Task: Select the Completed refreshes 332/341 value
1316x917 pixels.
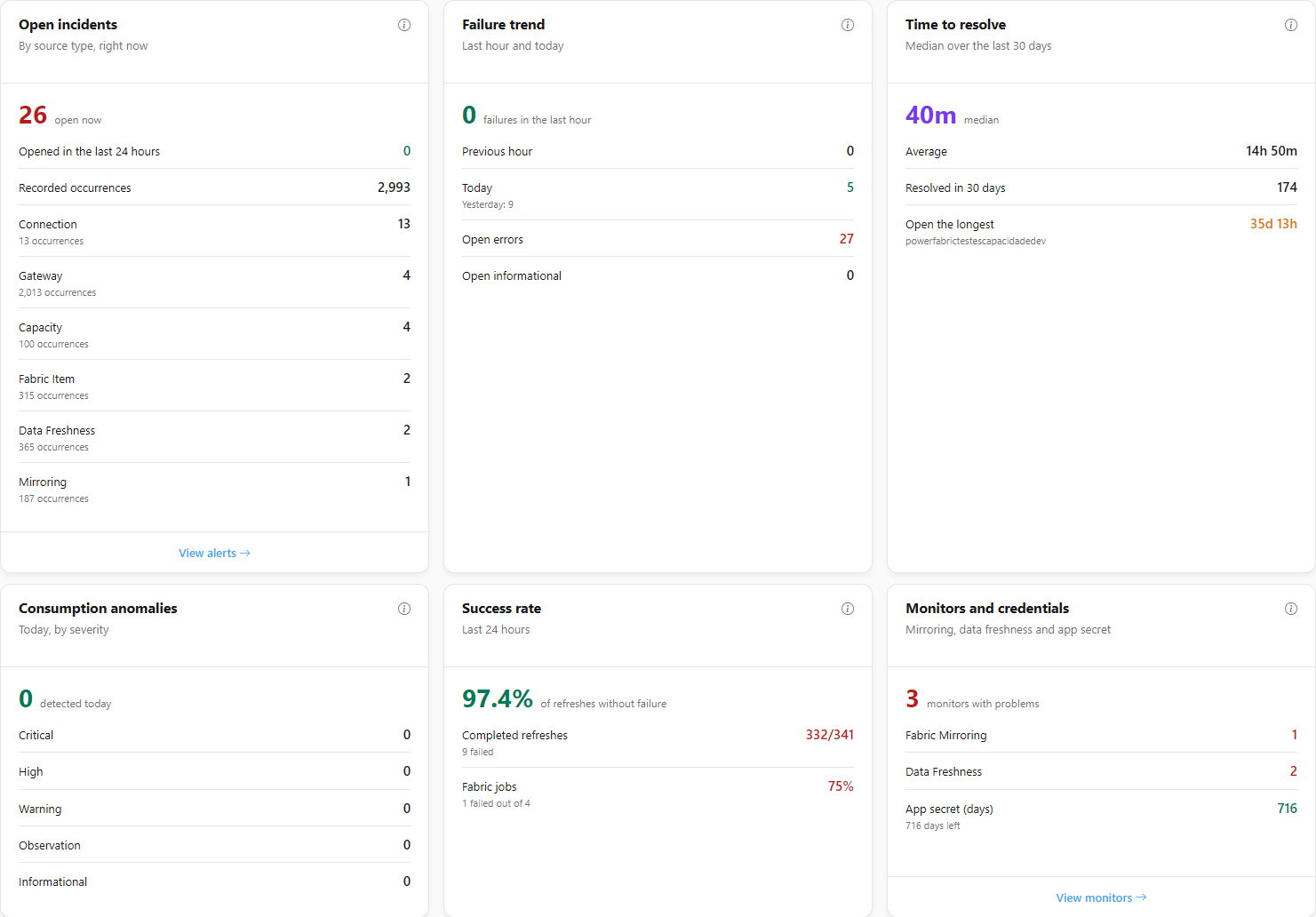Action: [x=829, y=735]
